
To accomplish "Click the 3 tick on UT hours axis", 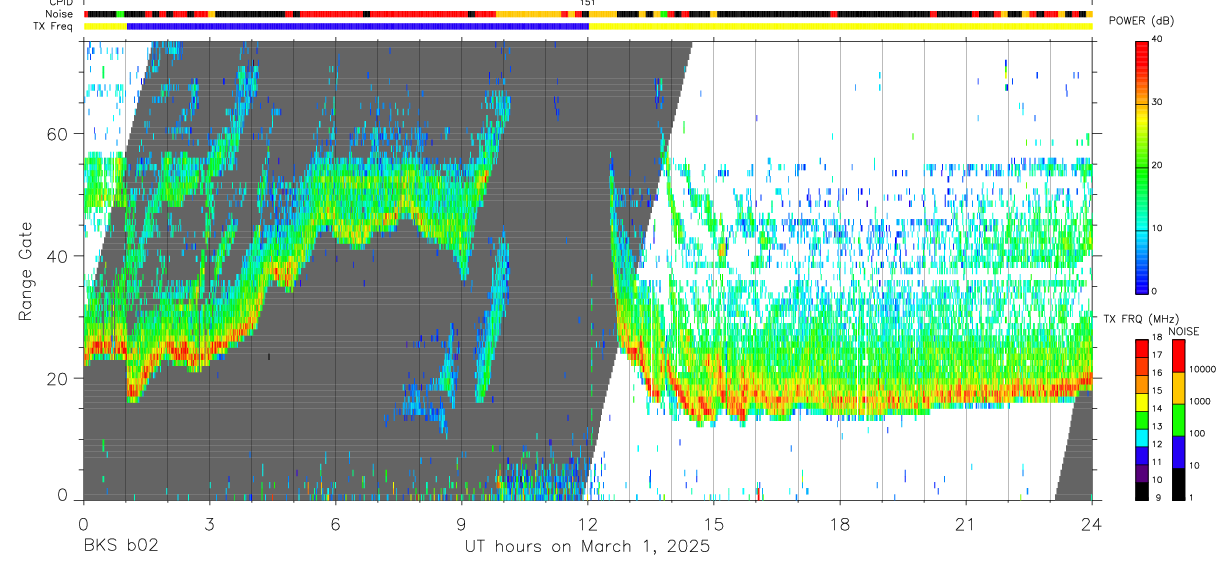I will coord(209,524).
